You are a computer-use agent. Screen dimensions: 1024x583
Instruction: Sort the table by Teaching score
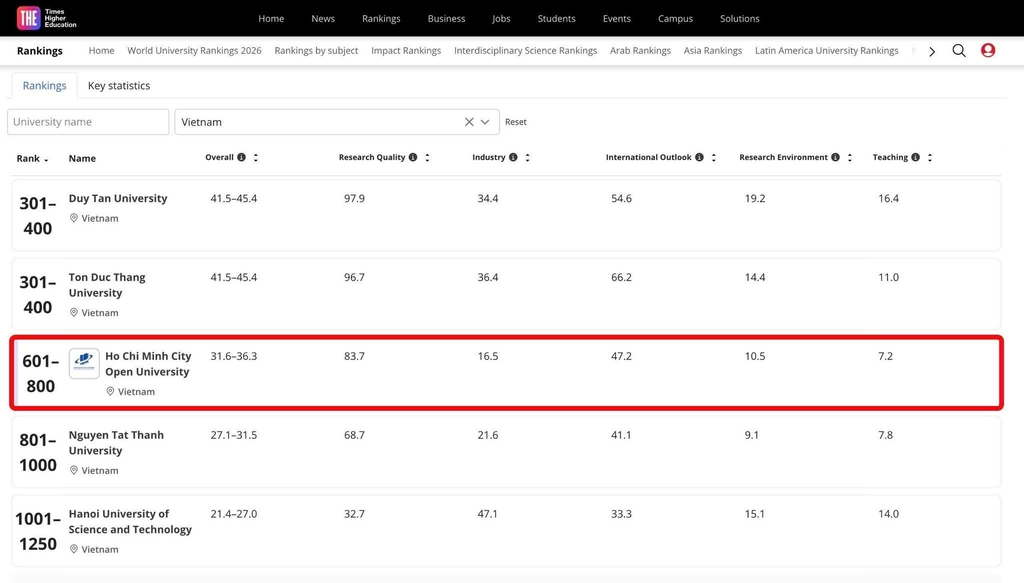pyautogui.click(x=930, y=158)
